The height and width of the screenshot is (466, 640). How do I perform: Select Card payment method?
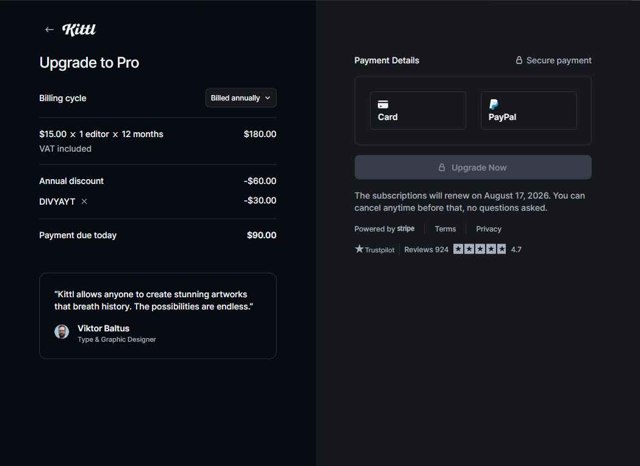[x=418, y=111]
